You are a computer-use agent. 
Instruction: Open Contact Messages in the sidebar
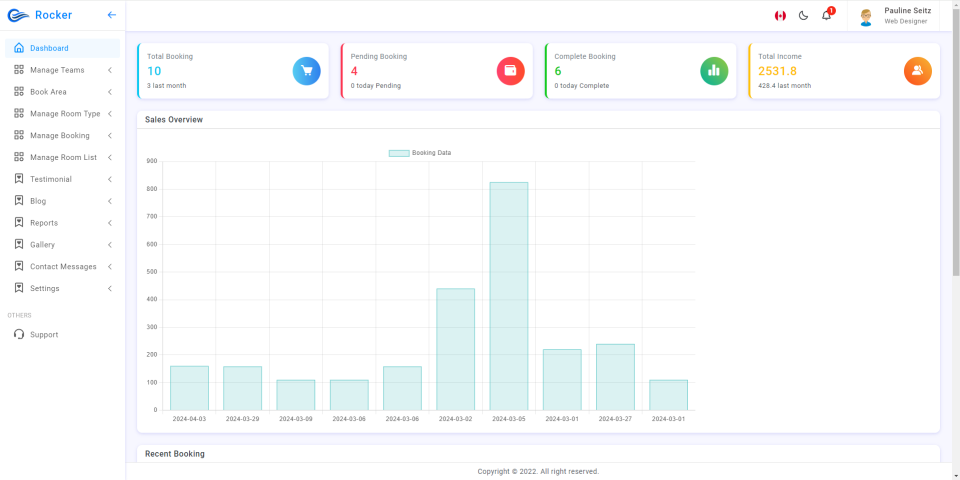(x=62, y=266)
